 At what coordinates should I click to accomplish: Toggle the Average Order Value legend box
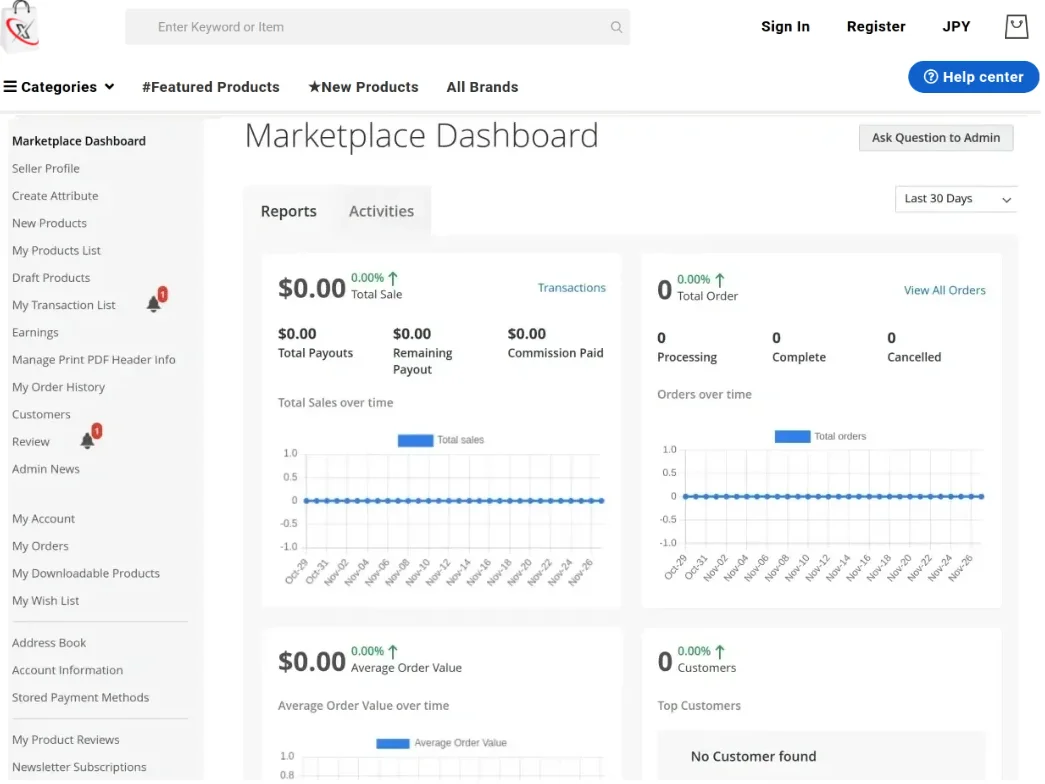click(x=393, y=743)
